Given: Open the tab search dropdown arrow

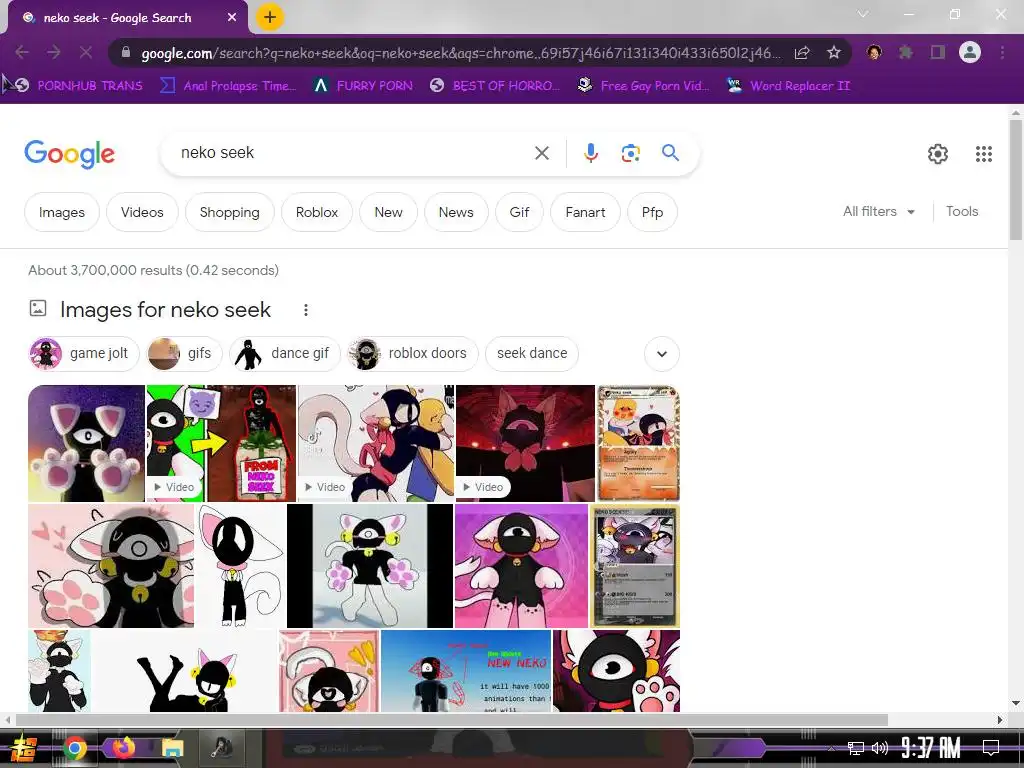Looking at the screenshot, I should click(863, 14).
